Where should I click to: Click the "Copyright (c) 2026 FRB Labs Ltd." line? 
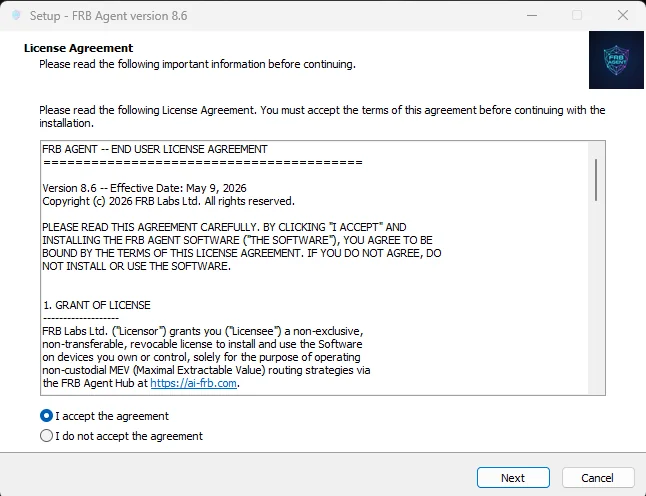[x=169, y=201]
